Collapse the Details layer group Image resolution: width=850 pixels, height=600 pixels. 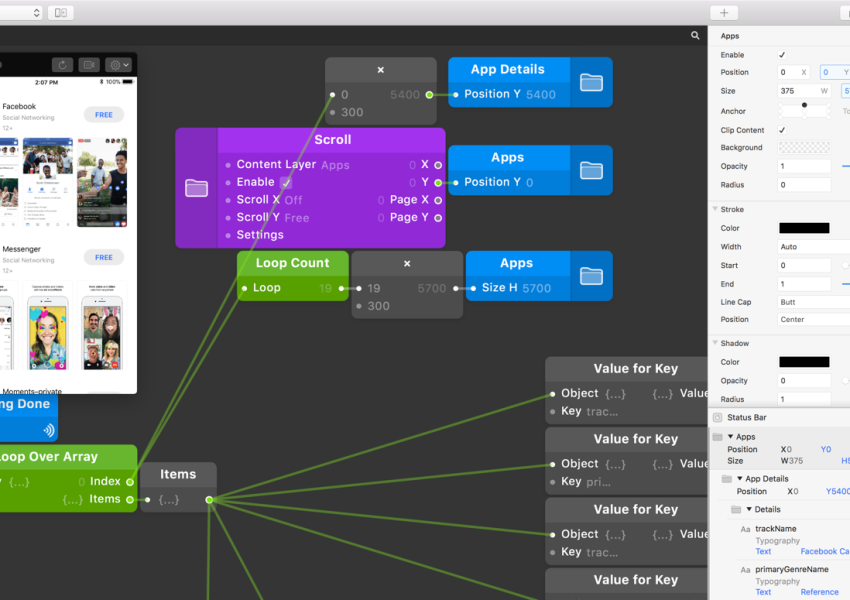pos(750,510)
